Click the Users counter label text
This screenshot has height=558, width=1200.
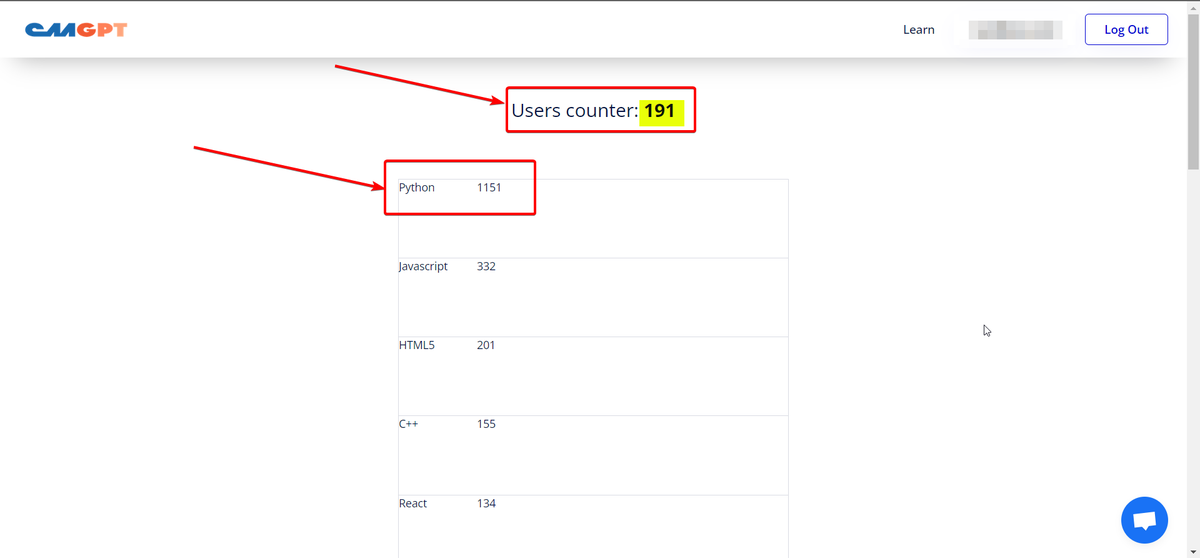[x=574, y=111]
